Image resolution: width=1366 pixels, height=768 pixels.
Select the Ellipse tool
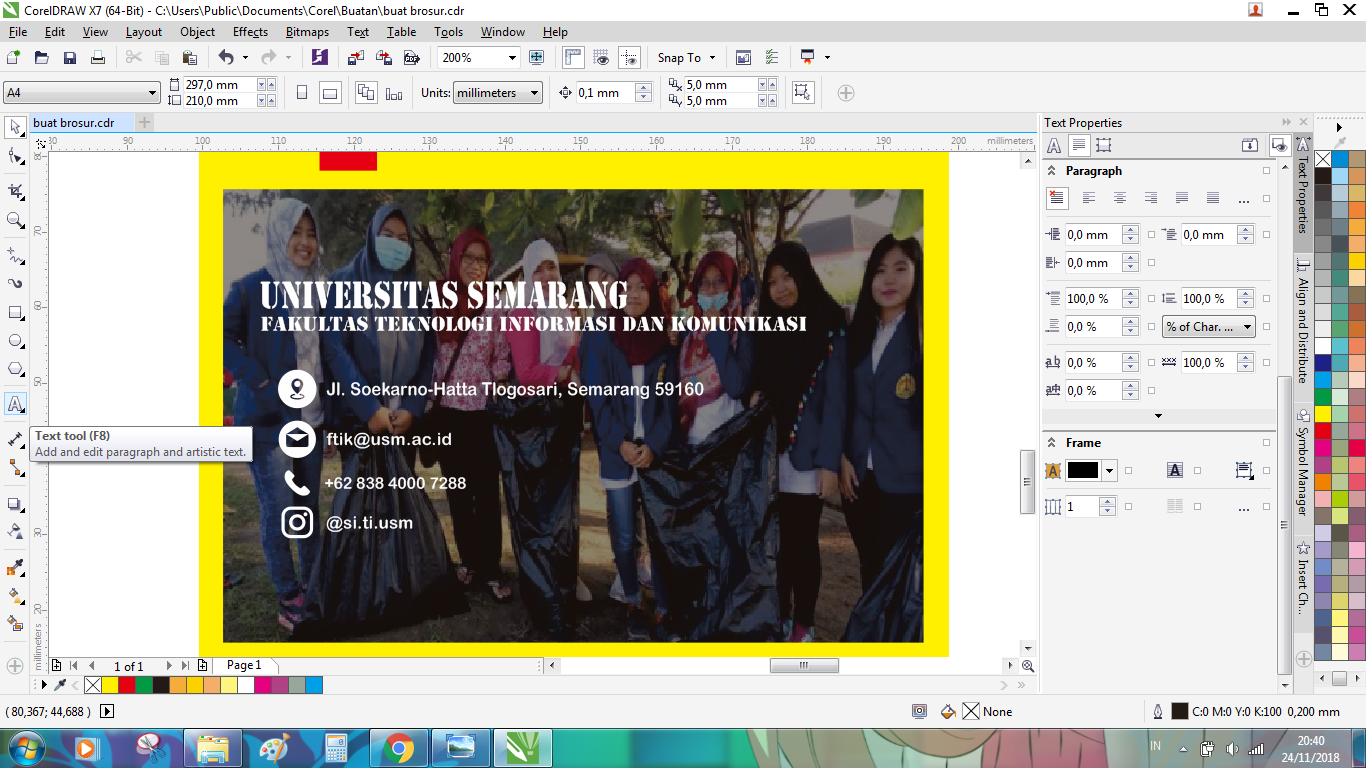(16, 341)
